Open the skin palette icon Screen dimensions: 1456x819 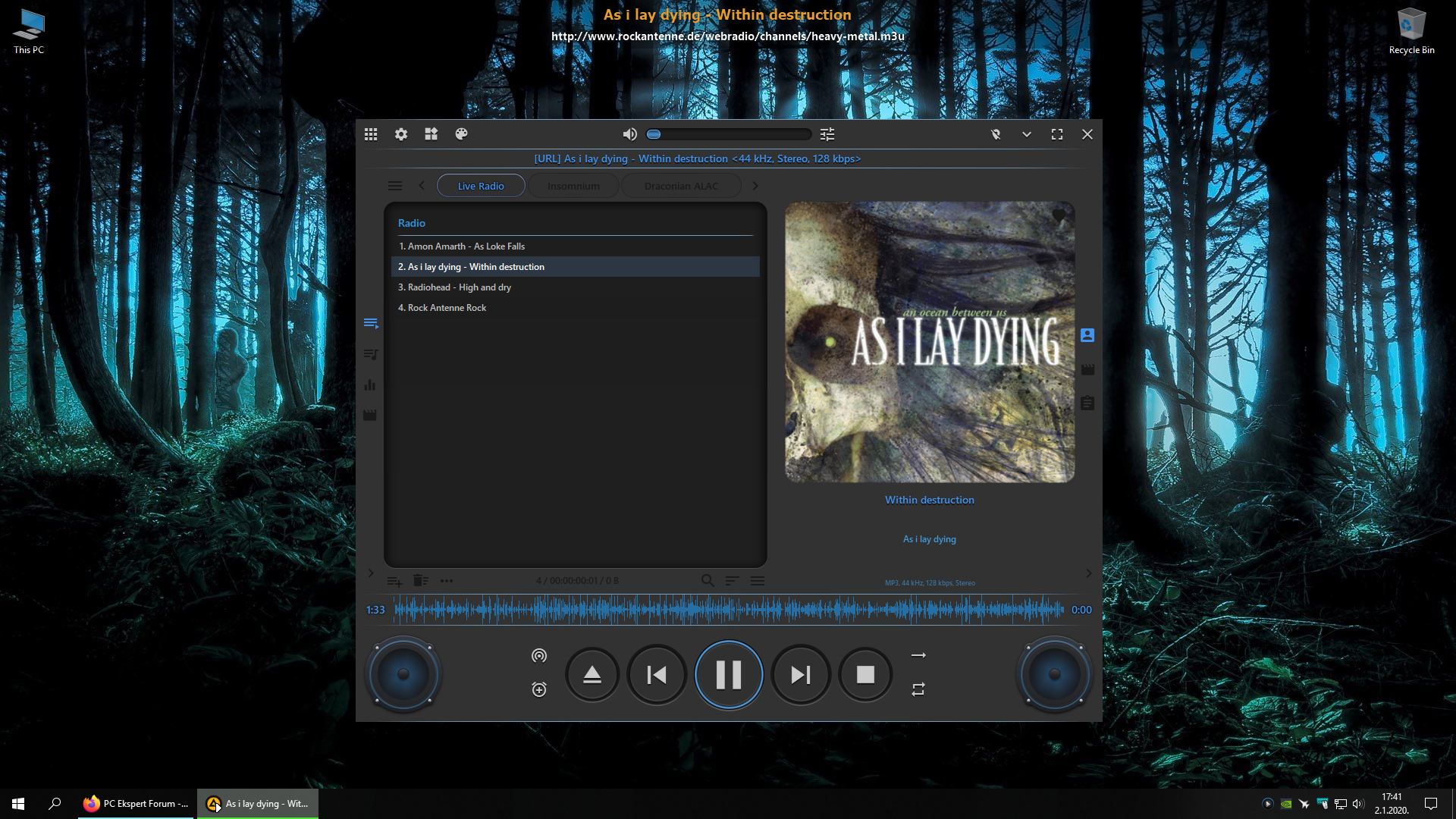461,134
